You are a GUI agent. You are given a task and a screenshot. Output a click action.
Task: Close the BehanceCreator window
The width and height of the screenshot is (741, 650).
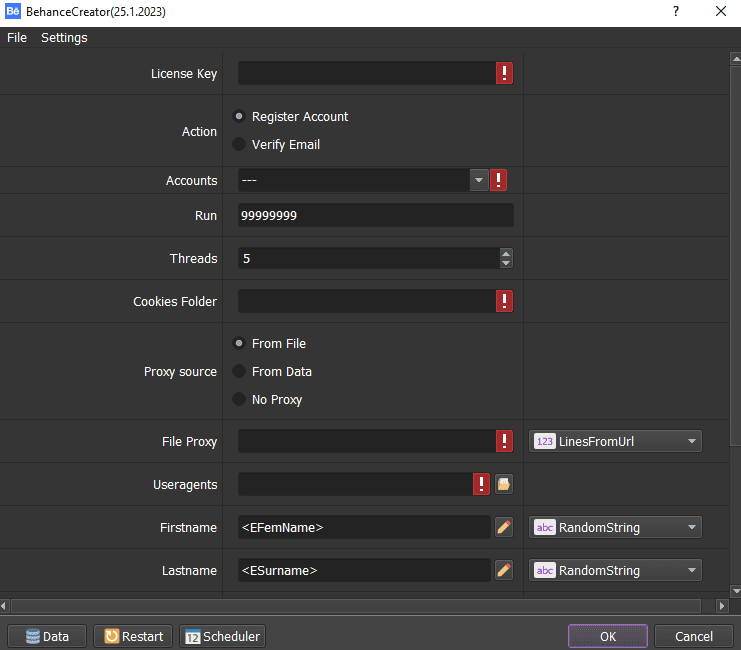pyautogui.click(x=721, y=11)
